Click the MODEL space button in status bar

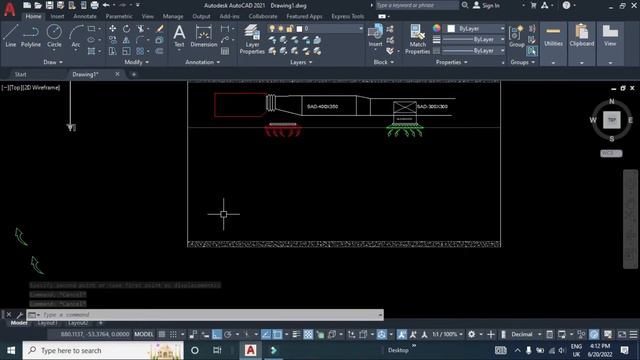tap(144, 334)
